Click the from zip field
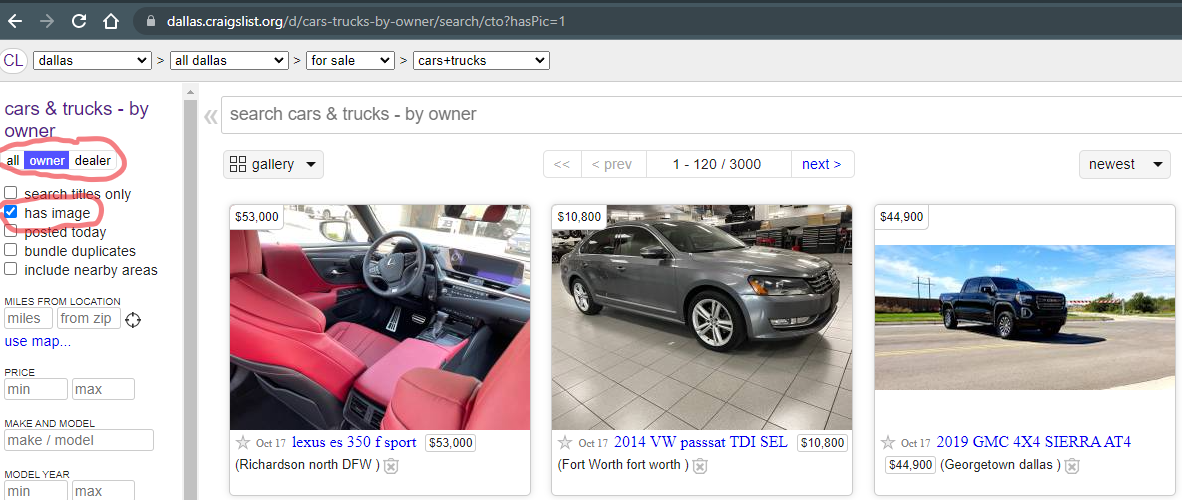Image resolution: width=1182 pixels, height=500 pixels. (89, 318)
